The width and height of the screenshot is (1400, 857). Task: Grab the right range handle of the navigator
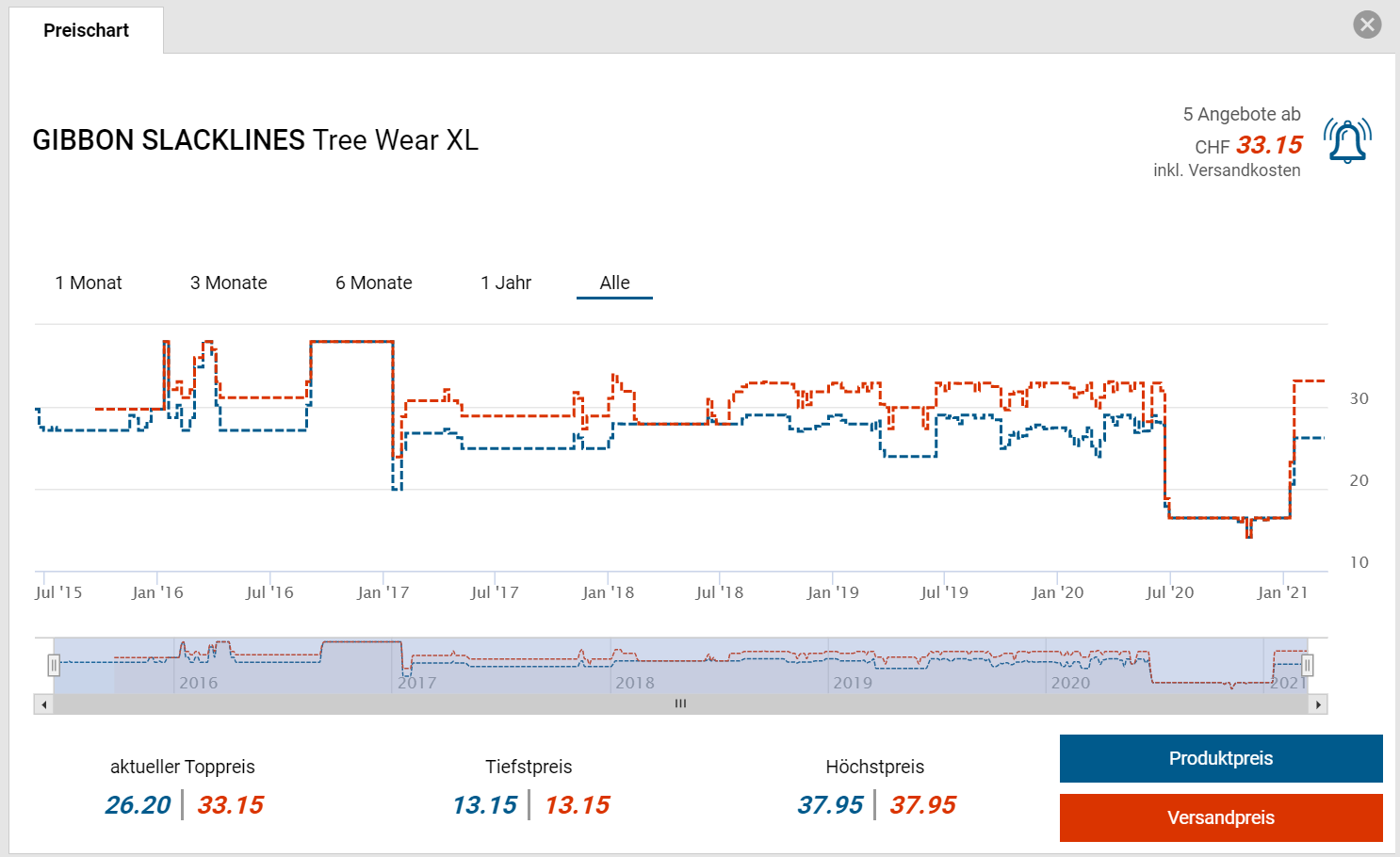pos(1308,666)
